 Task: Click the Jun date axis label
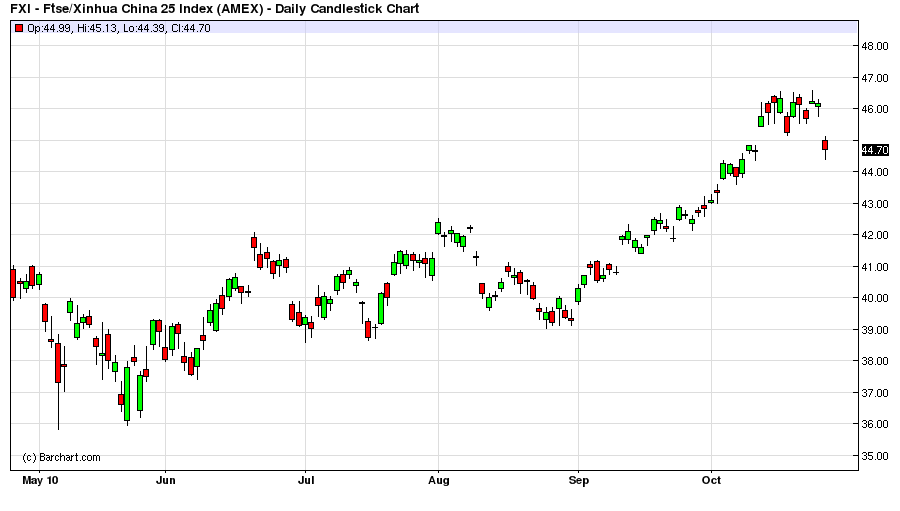pyautogui.click(x=165, y=481)
